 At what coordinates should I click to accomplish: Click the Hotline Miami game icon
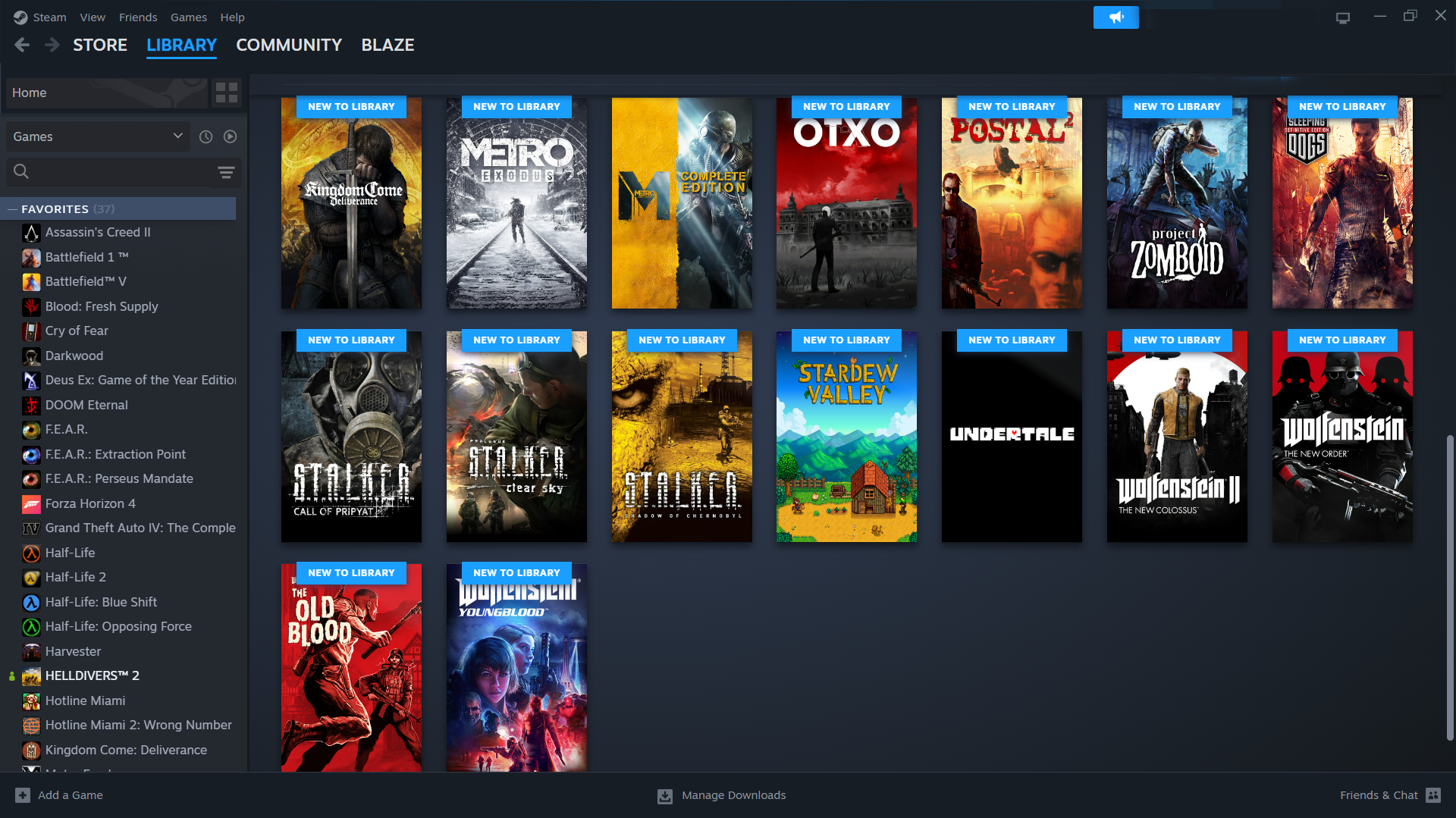click(x=31, y=701)
